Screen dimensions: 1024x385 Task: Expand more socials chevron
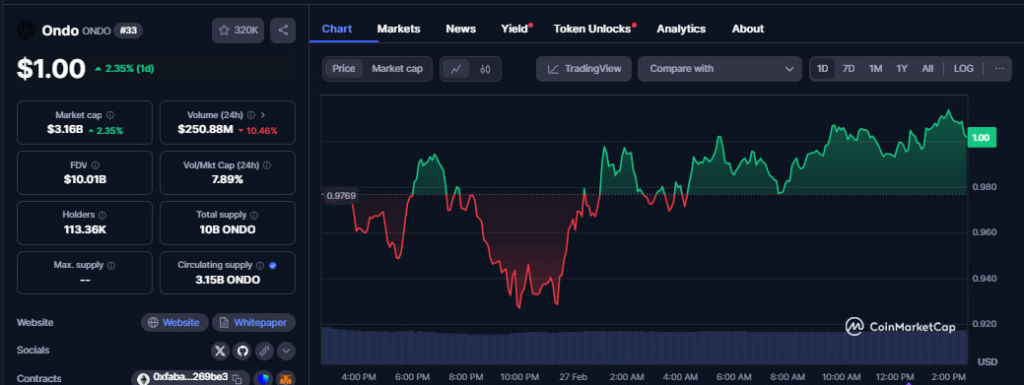pyautogui.click(x=286, y=351)
